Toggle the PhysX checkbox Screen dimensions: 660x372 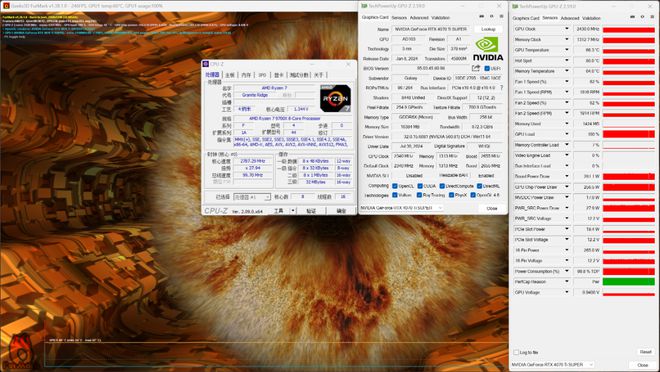(x=451, y=195)
